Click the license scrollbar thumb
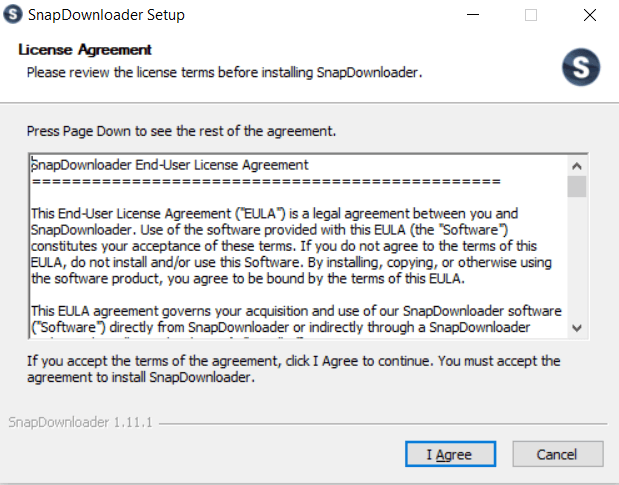This screenshot has width=619, height=485. 577,187
